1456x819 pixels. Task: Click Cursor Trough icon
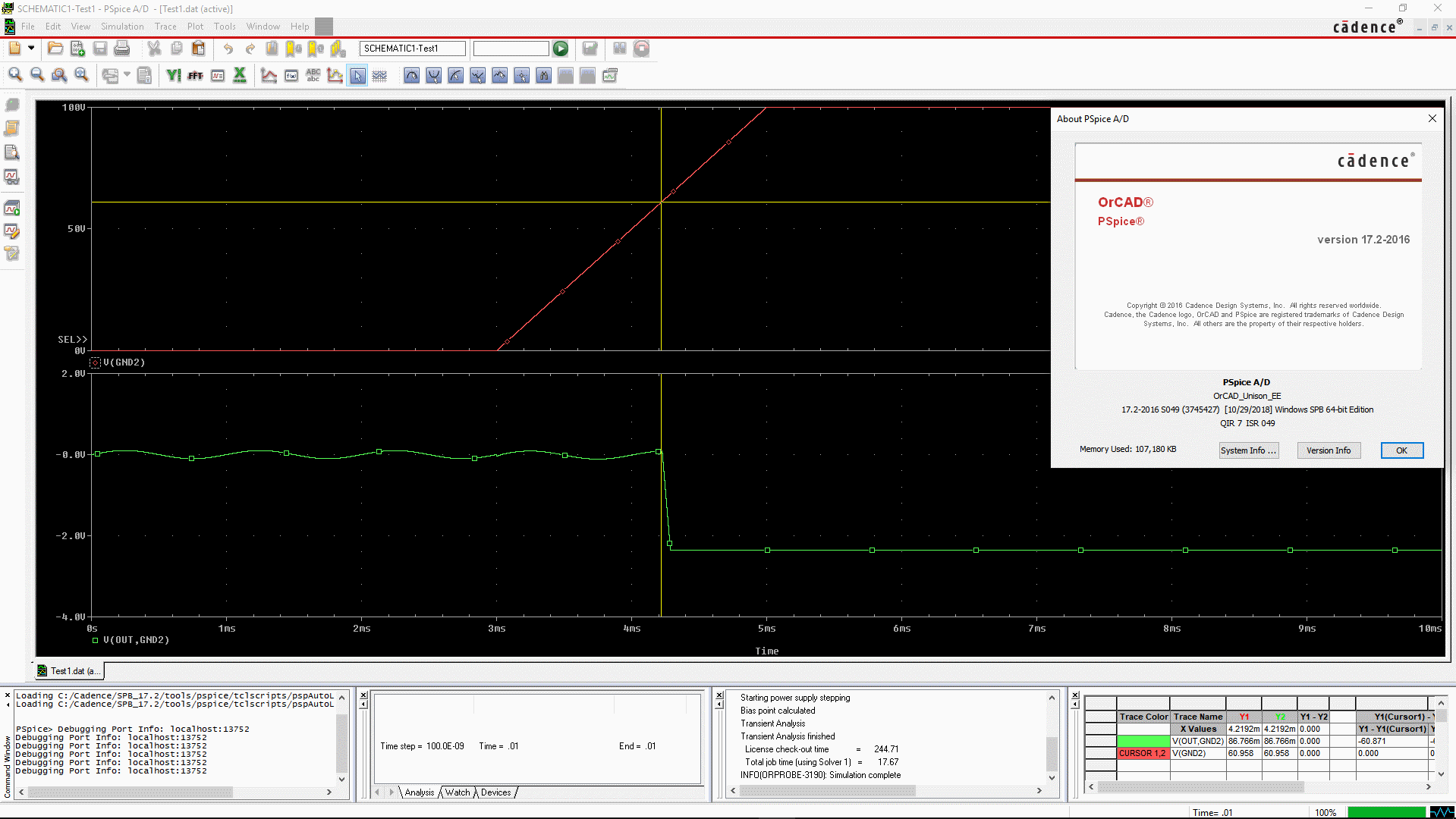coord(434,75)
